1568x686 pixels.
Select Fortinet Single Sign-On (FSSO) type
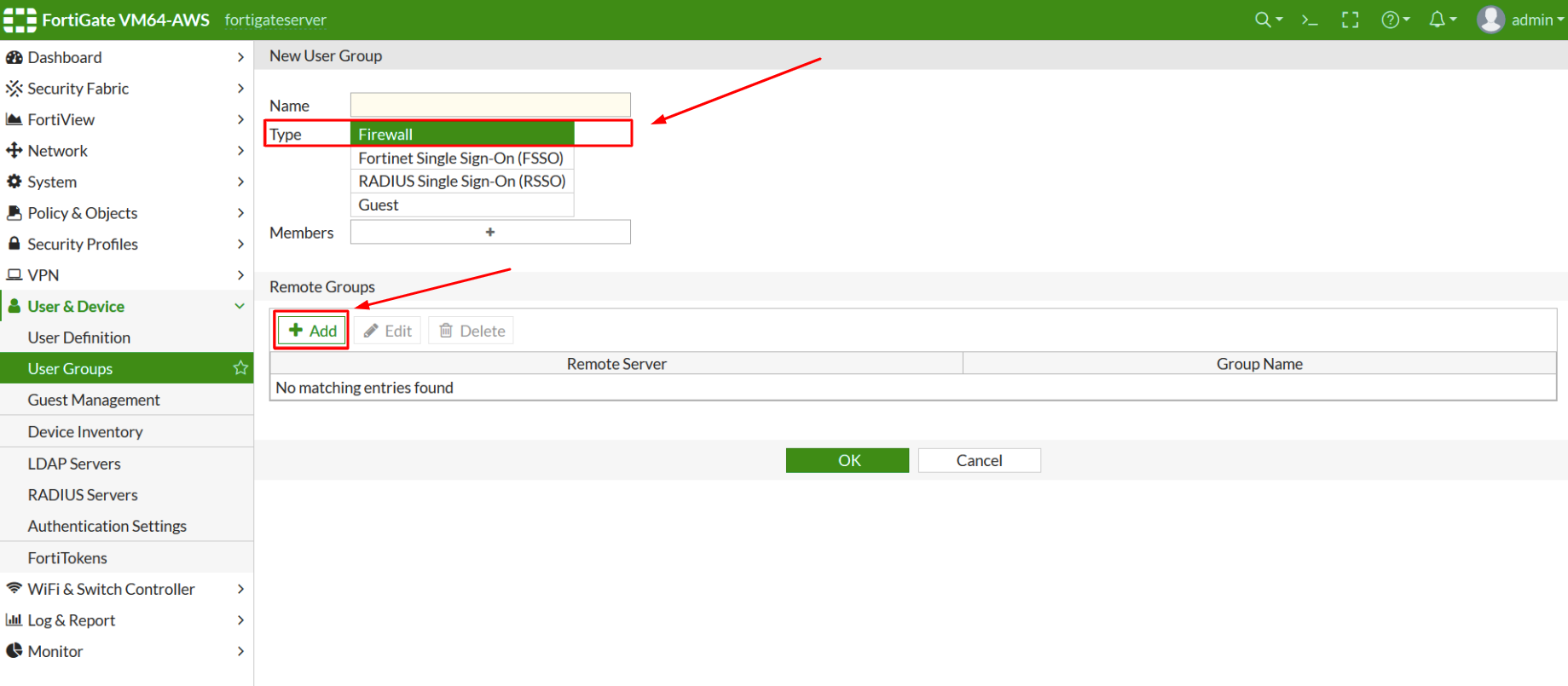pyautogui.click(x=462, y=158)
